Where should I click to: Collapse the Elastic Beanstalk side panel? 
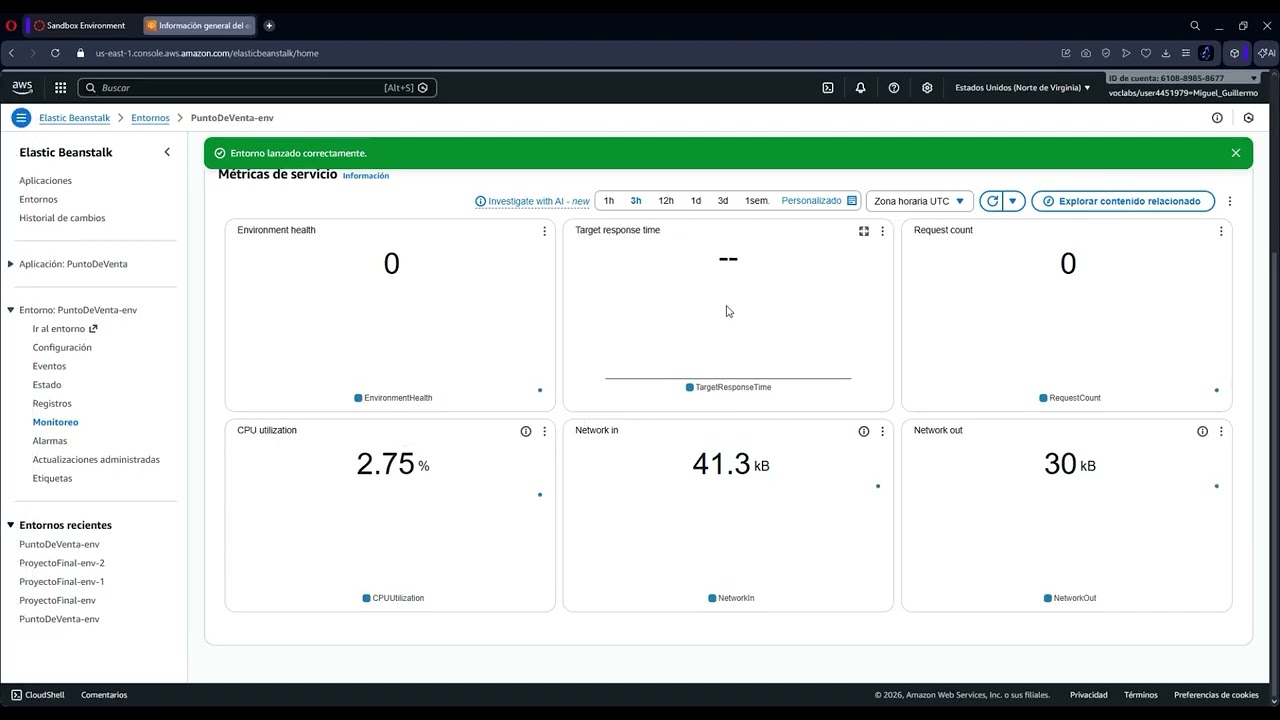(167, 152)
